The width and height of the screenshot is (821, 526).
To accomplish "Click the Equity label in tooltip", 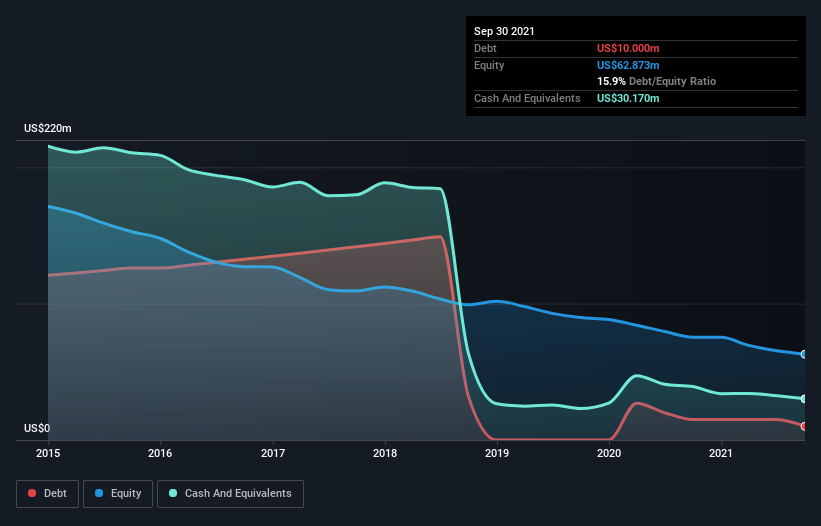I will 489,65.
